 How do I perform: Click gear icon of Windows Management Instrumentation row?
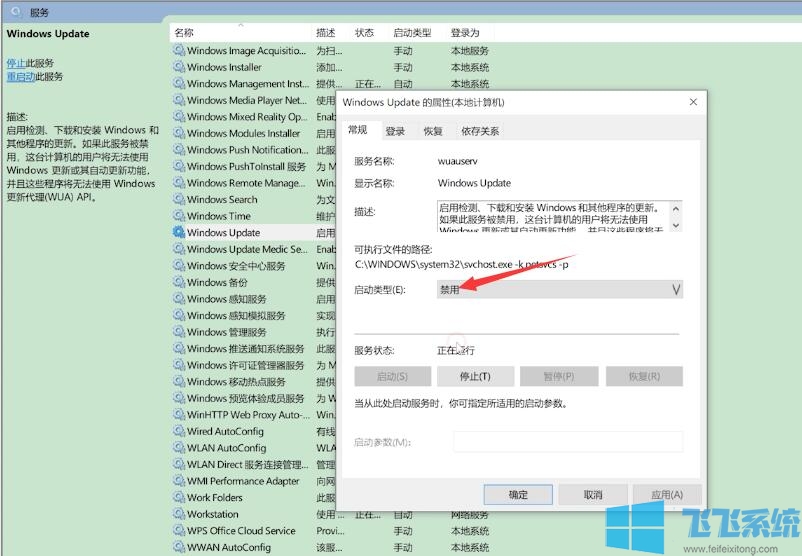point(179,83)
